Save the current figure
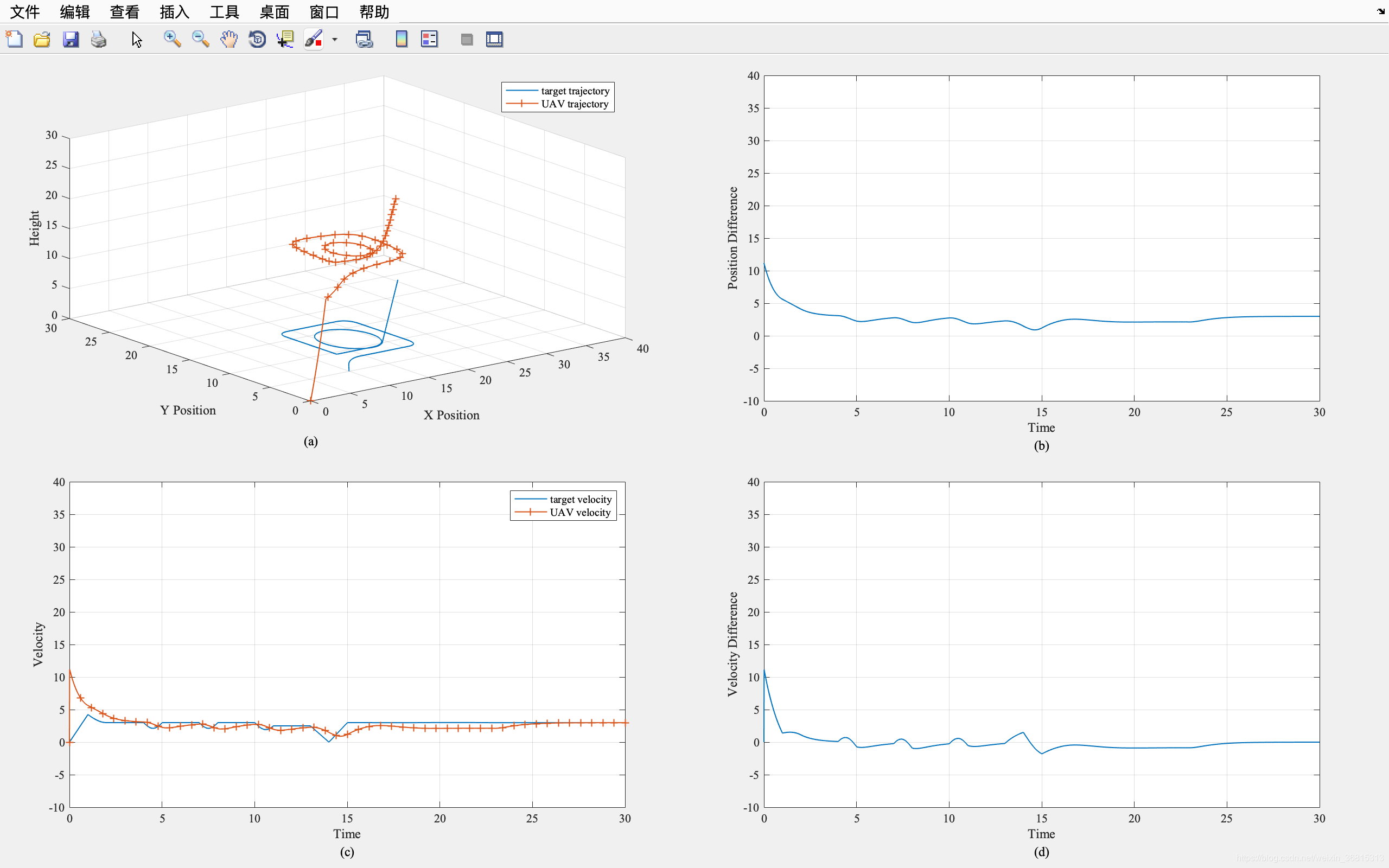The height and width of the screenshot is (868, 1389). click(x=70, y=39)
